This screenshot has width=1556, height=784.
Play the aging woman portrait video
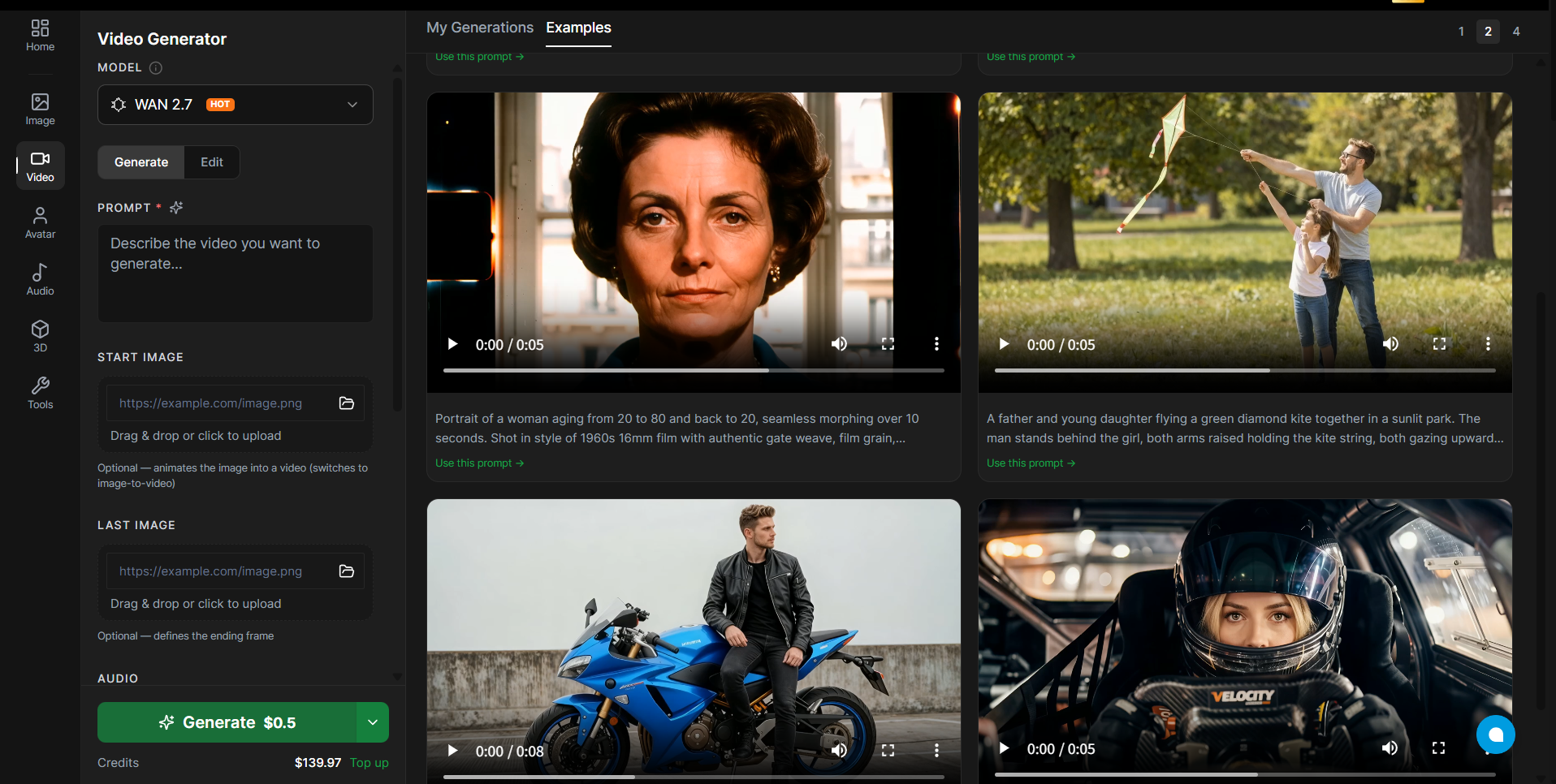[x=452, y=344]
